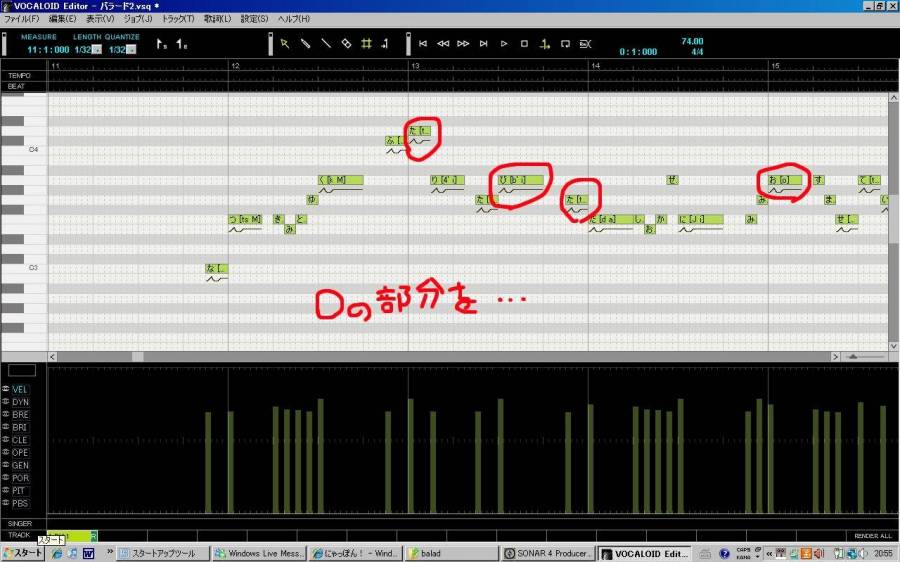Screen dimensions: 900x562
Task: Open the 設定(S) menu
Action: coord(254,19)
